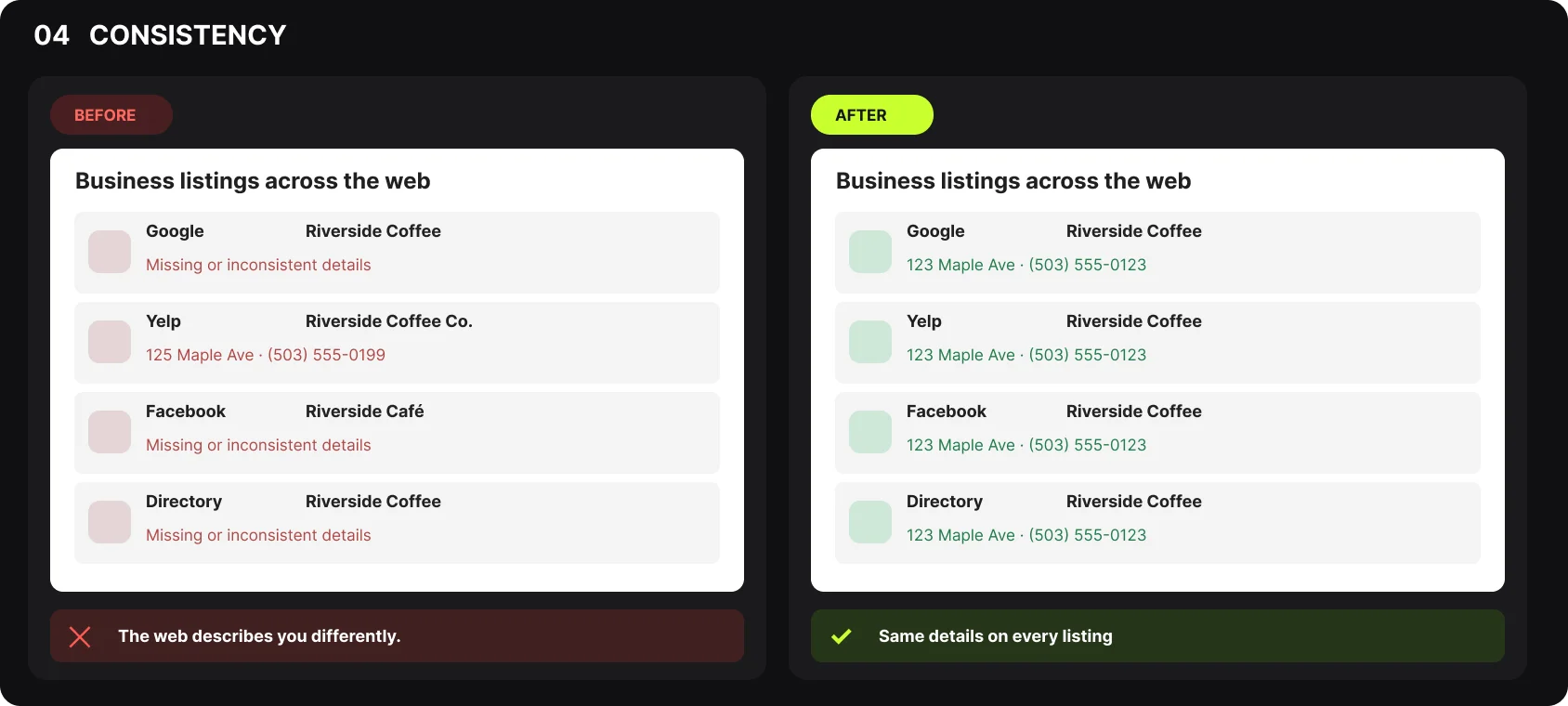Image resolution: width=1568 pixels, height=706 pixels.
Task: Click the green icon beside Google in After panel
Action: pos(870,252)
